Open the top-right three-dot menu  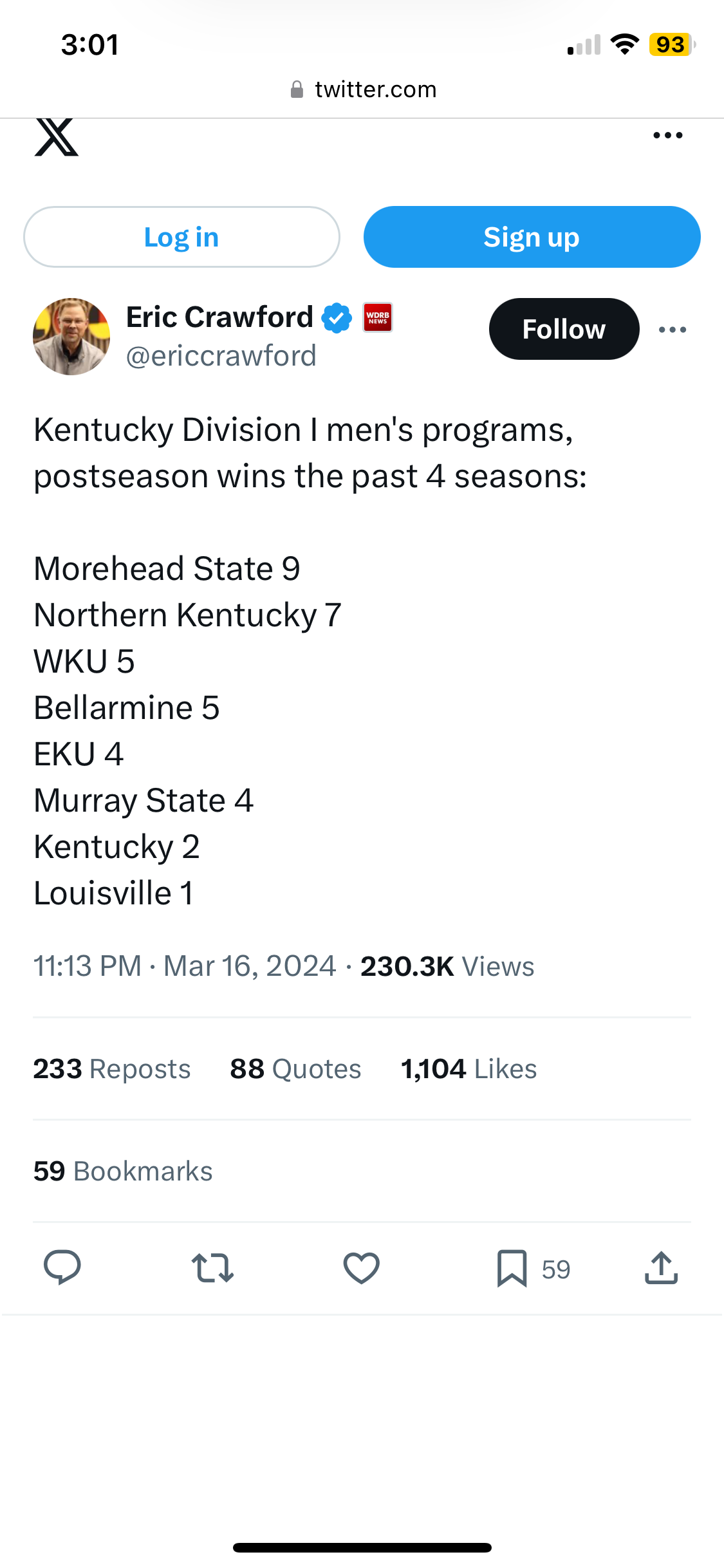667,135
